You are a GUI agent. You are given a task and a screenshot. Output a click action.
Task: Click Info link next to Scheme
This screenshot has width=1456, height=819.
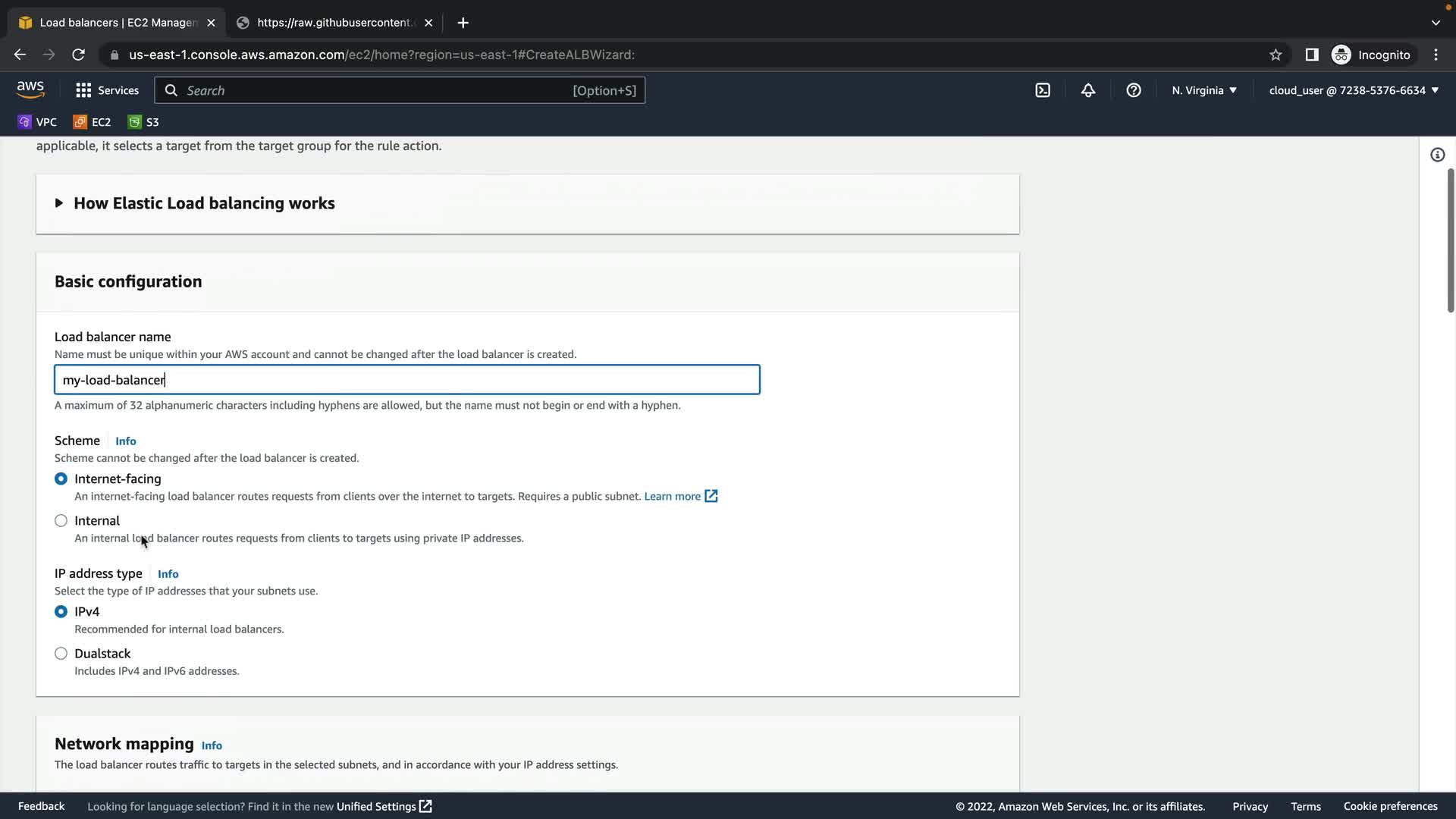(x=126, y=441)
